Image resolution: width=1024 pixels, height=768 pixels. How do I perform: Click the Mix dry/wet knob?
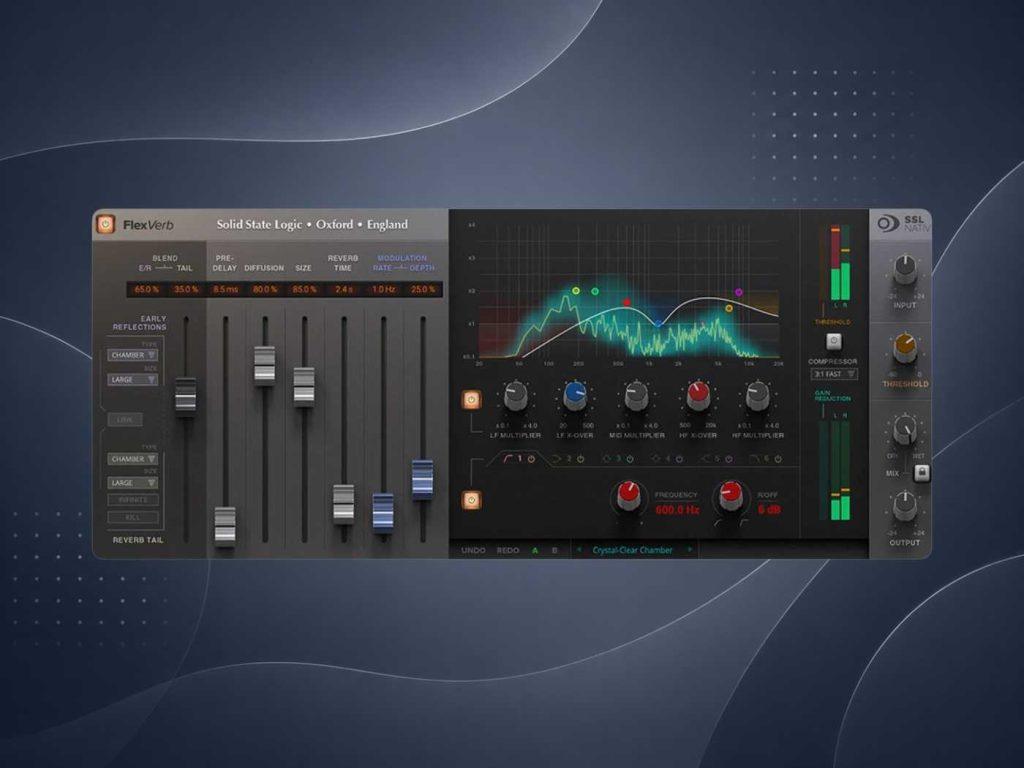click(x=904, y=429)
